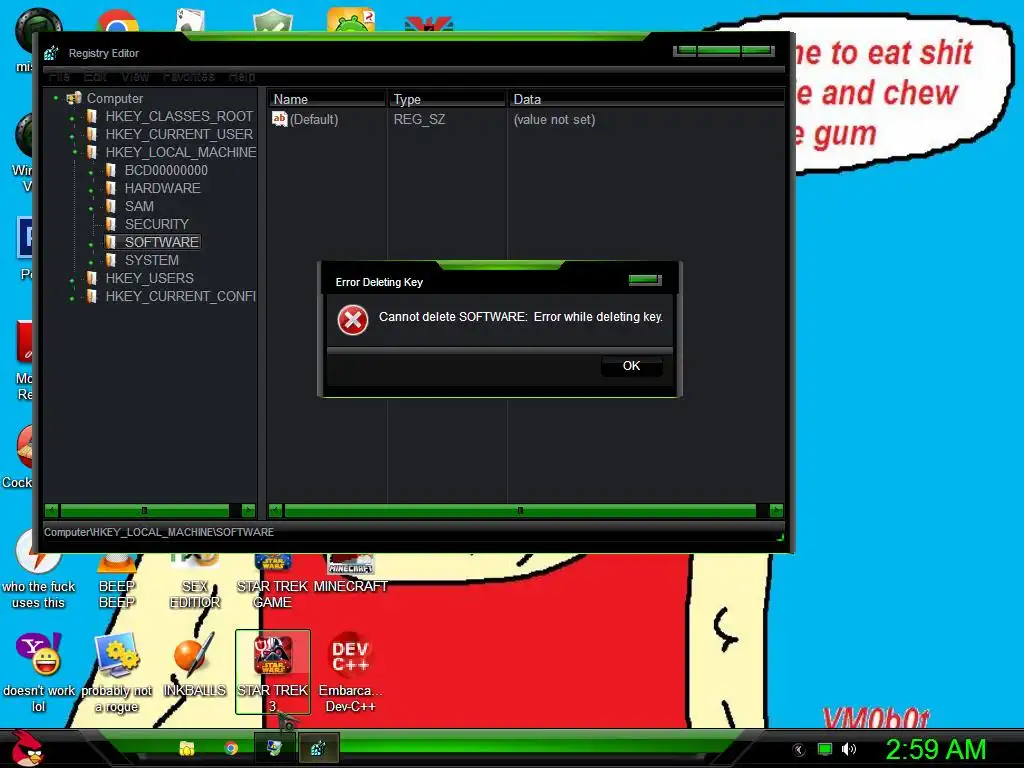
Task: Expand the HKEY_CLASSES_ROOT key
Action: point(73,118)
